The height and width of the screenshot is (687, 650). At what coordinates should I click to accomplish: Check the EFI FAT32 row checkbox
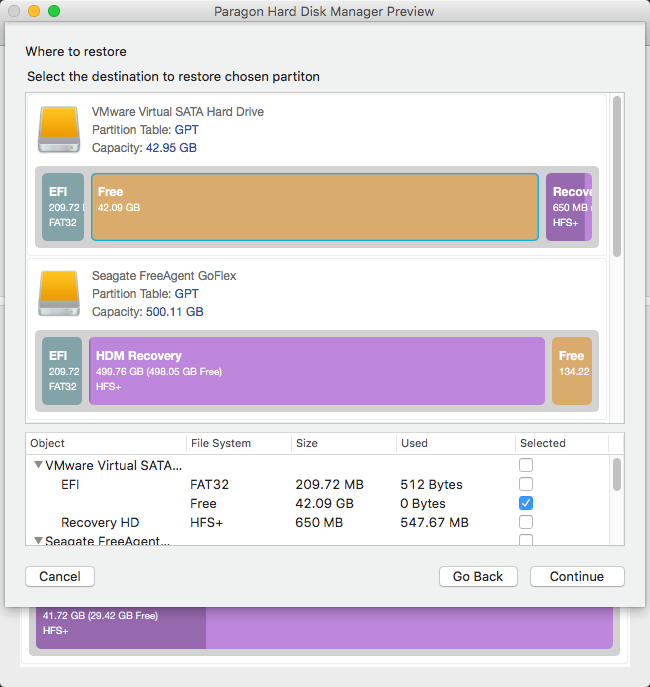526,484
